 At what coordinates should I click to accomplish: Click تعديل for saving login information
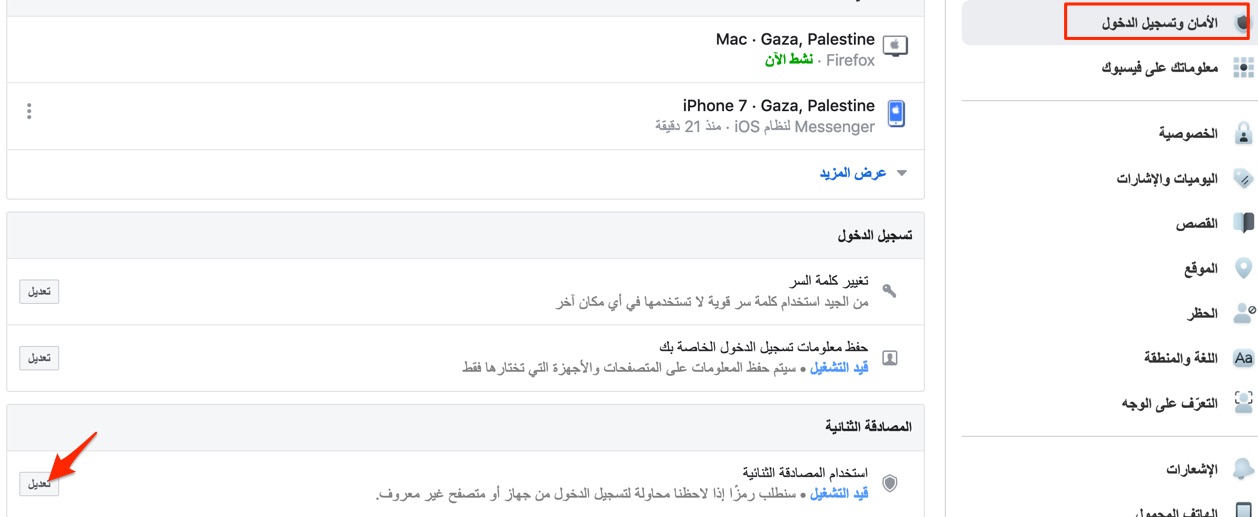coord(39,358)
